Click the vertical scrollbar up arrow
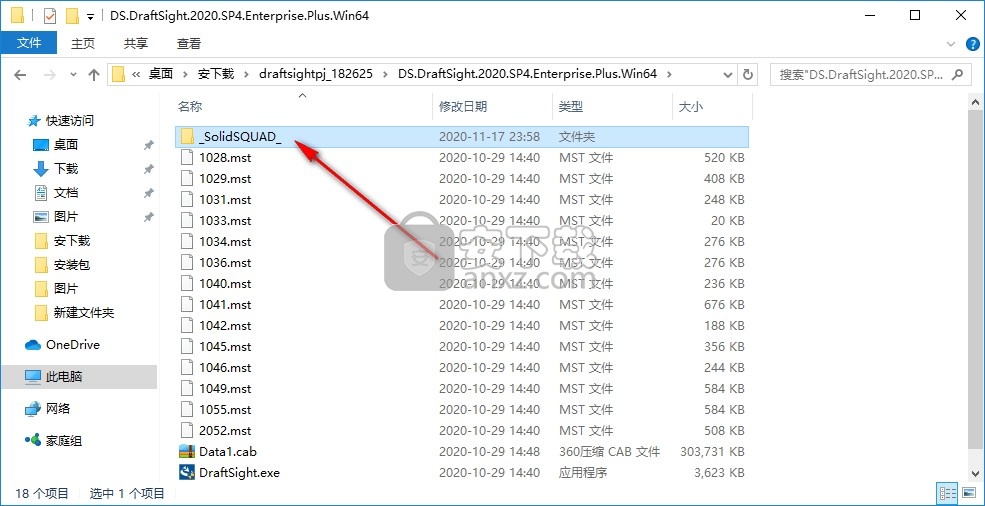 tap(976, 102)
